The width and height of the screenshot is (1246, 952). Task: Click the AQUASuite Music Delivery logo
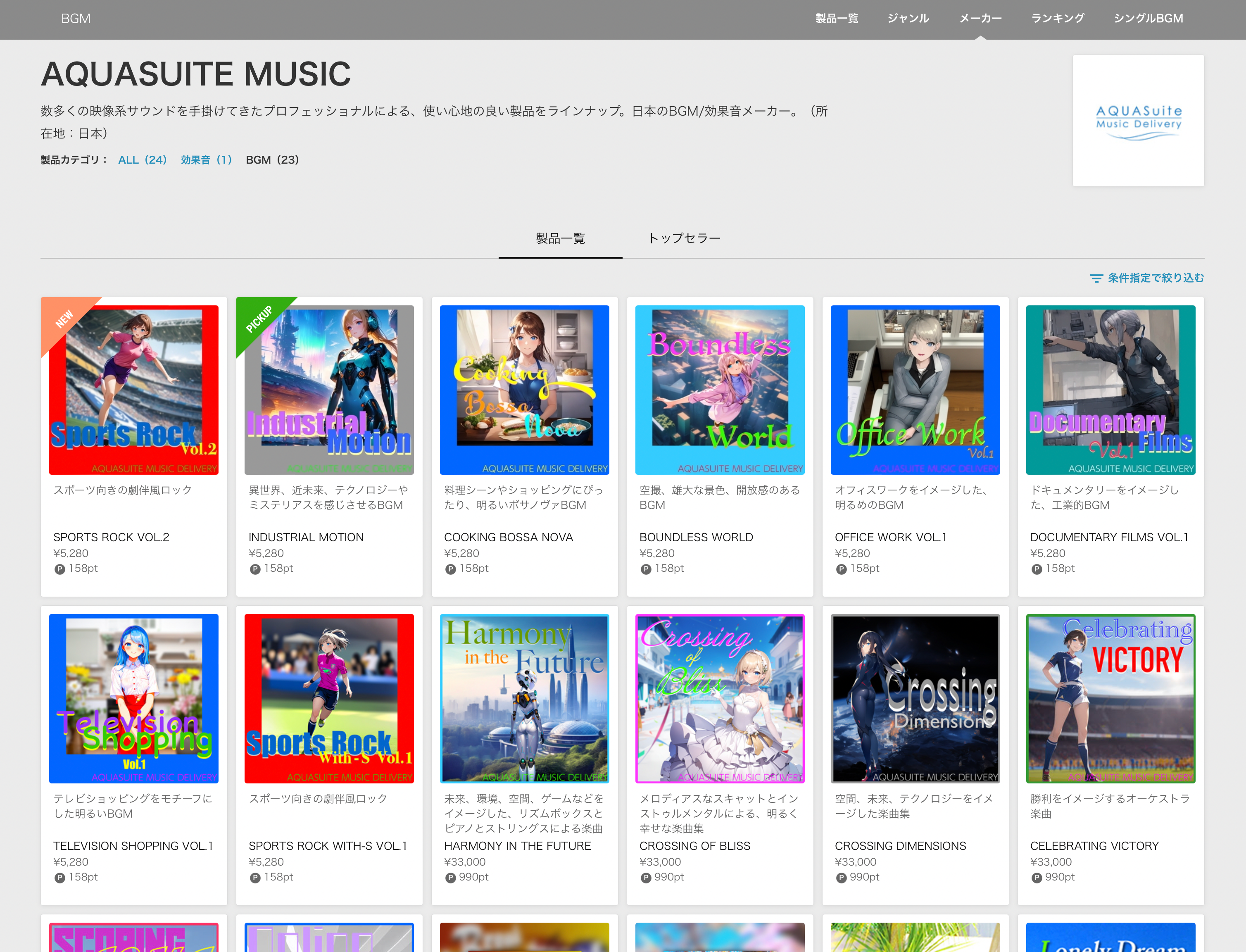tap(1138, 121)
